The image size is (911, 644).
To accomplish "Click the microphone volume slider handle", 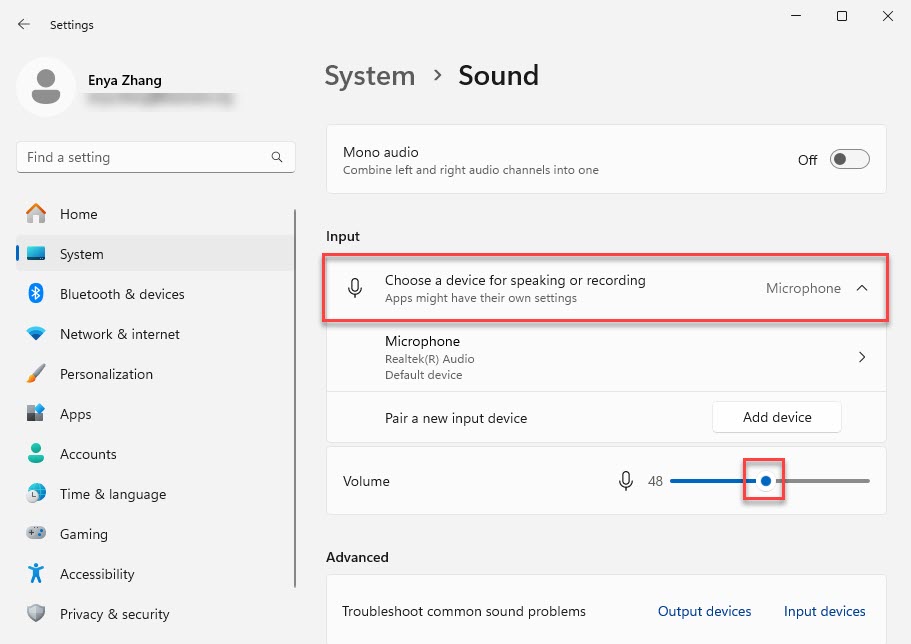I will click(x=766, y=481).
